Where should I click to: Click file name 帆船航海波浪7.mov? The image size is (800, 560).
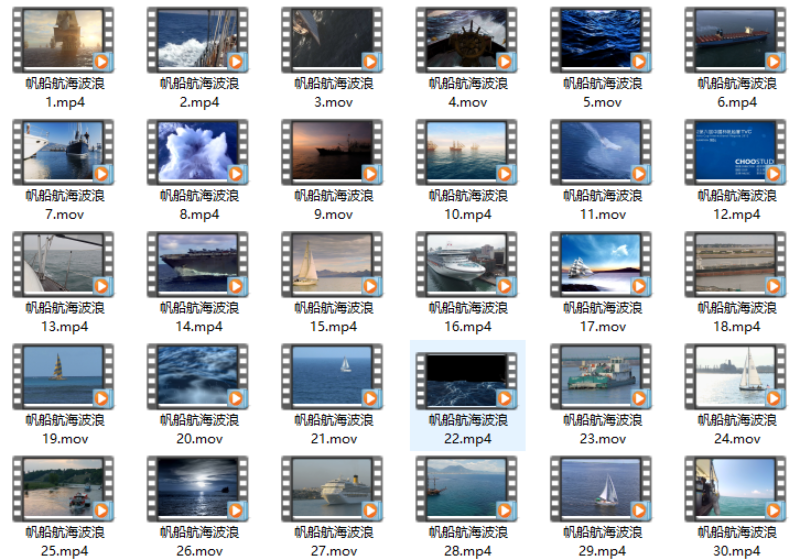pyautogui.click(x=65, y=205)
